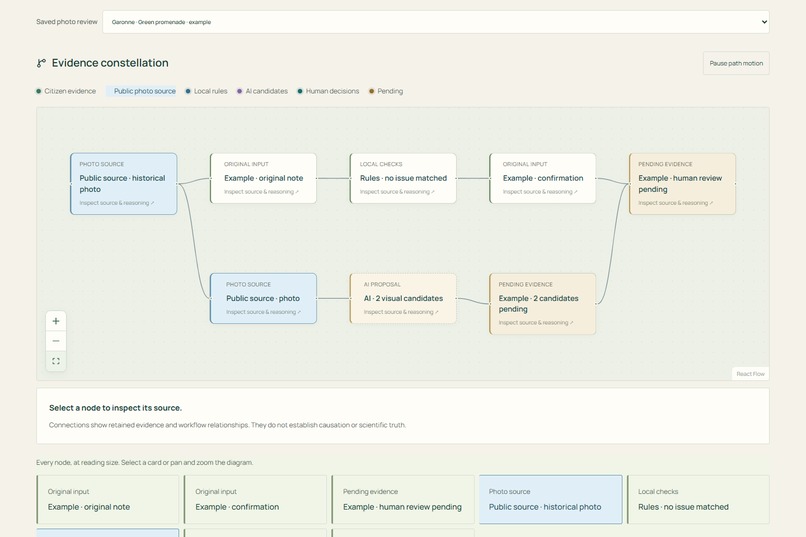The image size is (806, 537).
Task: Select the Public source · photo node
Action: (263, 299)
